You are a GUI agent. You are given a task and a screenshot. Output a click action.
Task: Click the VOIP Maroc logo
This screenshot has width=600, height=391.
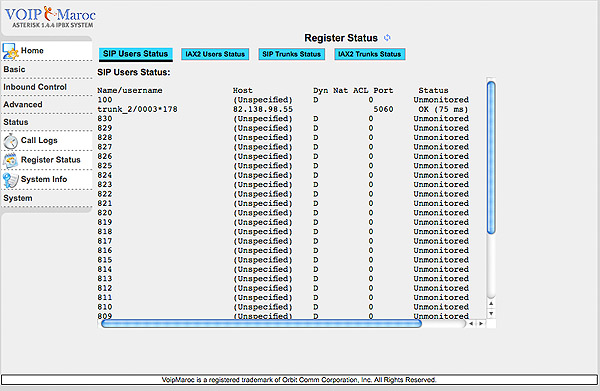(x=50, y=16)
